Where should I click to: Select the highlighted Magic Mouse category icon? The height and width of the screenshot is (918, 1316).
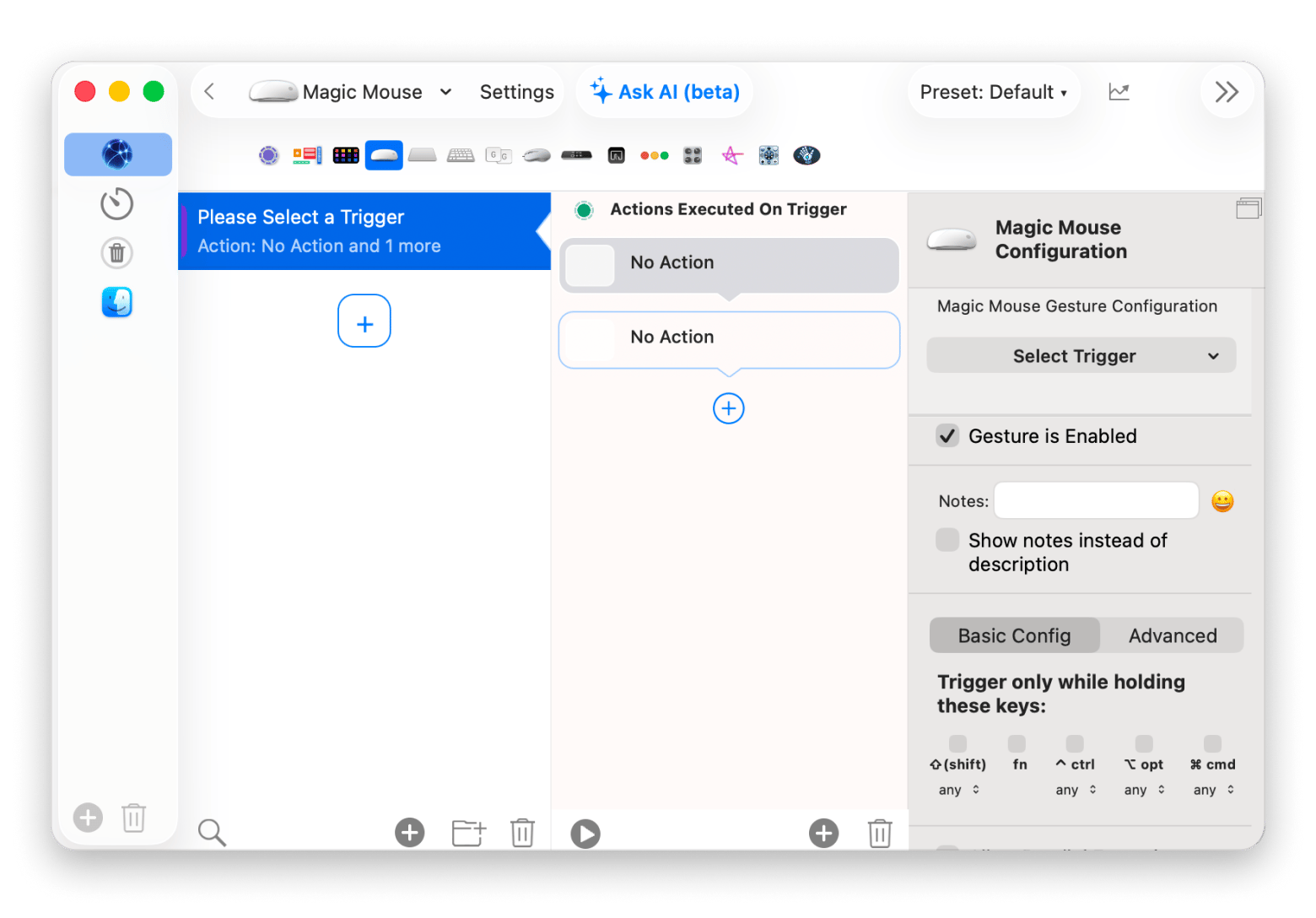pyautogui.click(x=384, y=155)
